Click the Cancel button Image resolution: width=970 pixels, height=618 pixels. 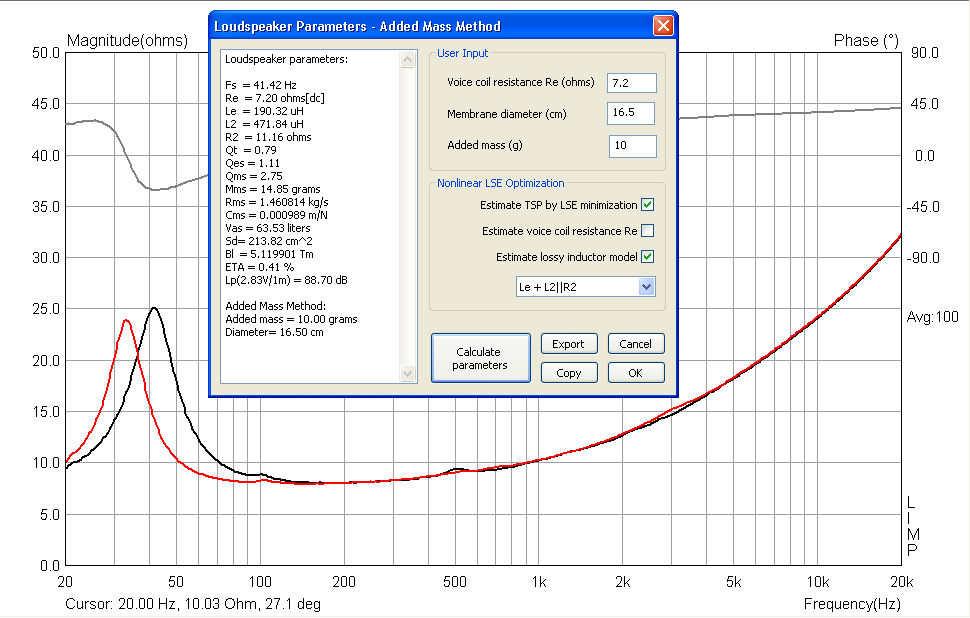point(636,344)
